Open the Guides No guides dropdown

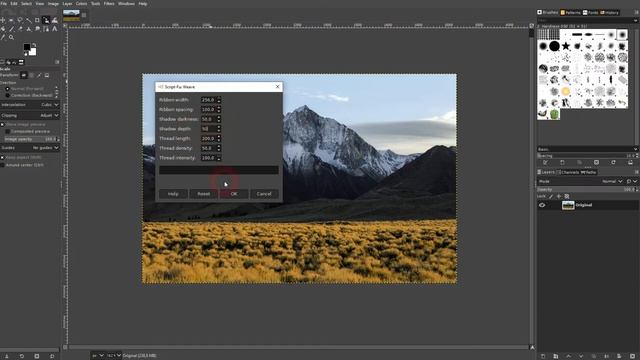30,148
